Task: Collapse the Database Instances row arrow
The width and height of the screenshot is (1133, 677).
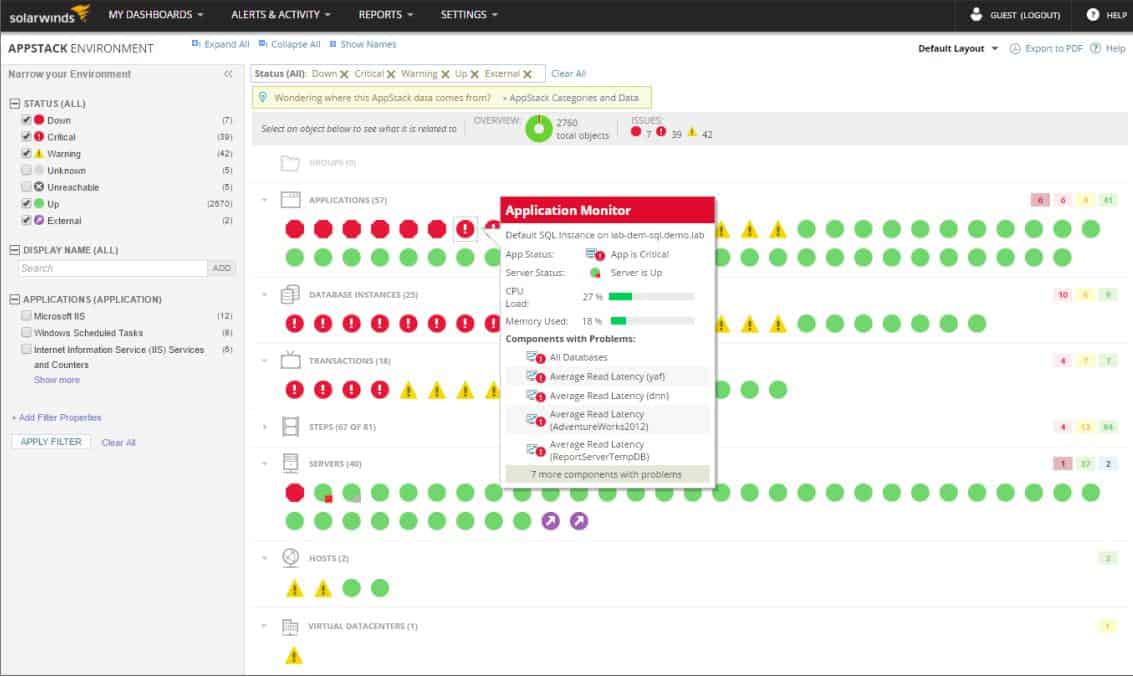Action: (264, 294)
